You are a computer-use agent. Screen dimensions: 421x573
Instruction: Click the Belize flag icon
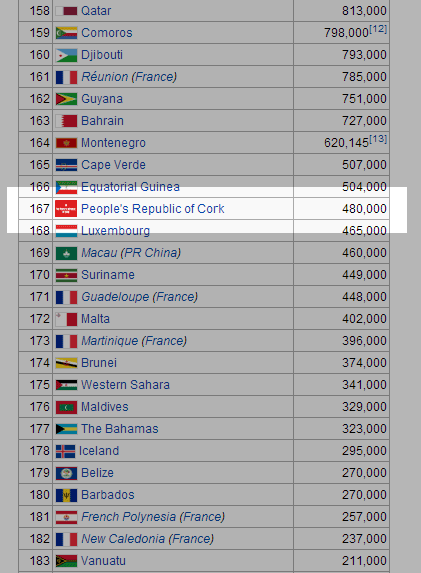click(x=66, y=473)
